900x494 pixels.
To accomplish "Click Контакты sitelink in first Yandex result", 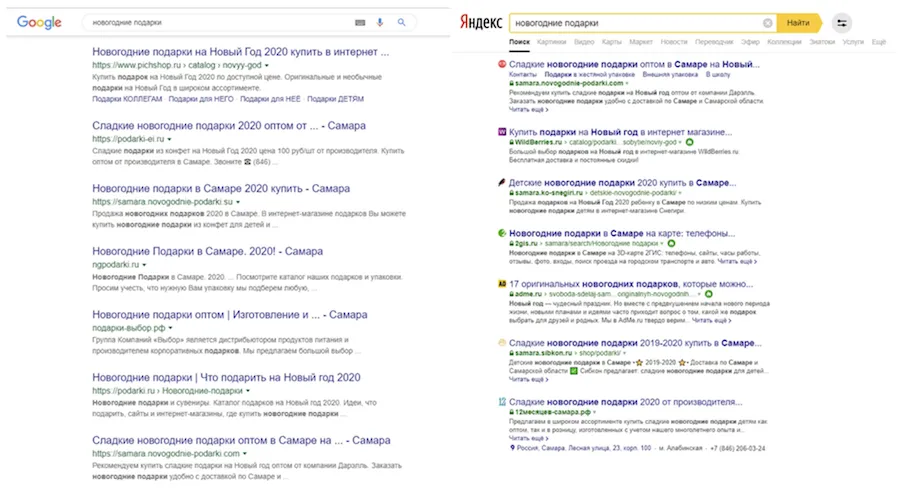I will tap(523, 74).
